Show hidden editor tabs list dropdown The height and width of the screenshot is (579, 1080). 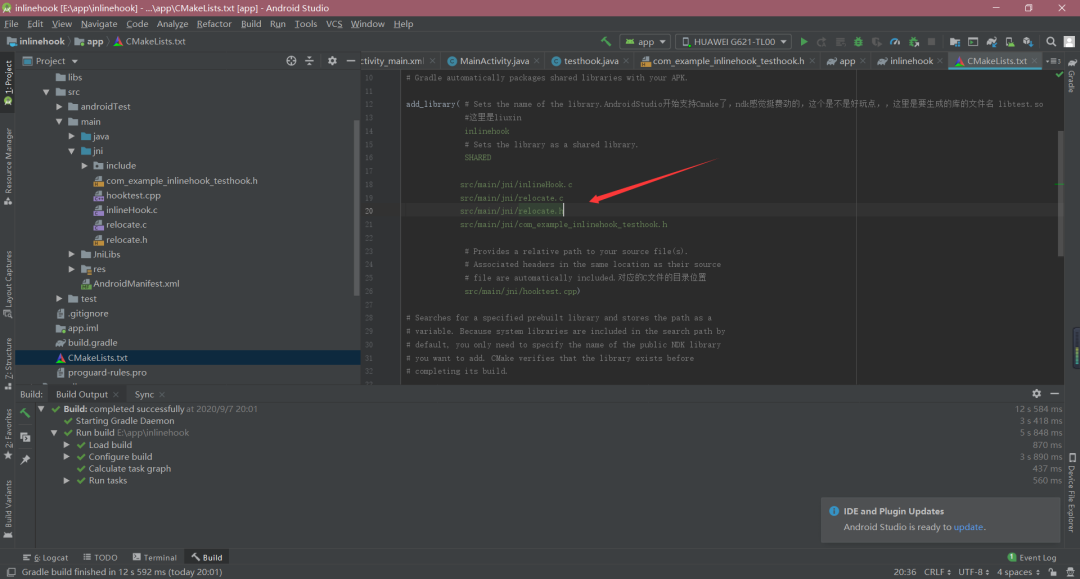[x=1054, y=61]
